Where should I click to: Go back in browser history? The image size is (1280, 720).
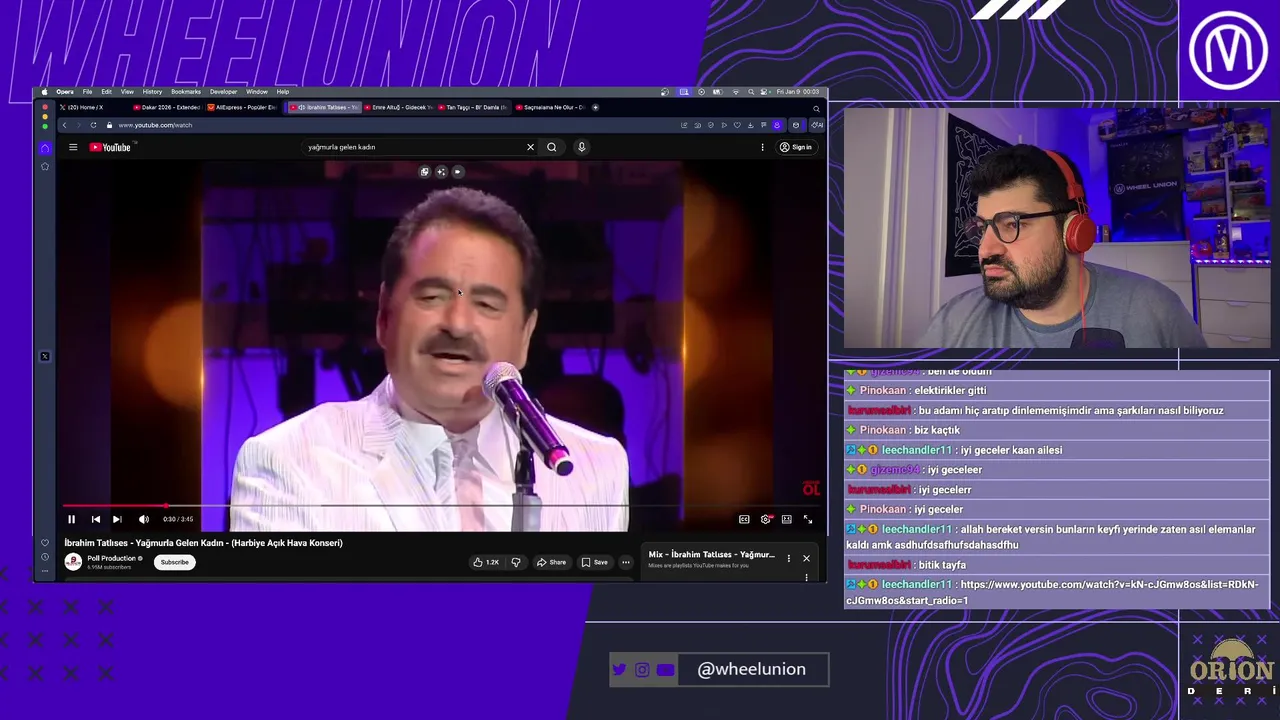click(64, 125)
